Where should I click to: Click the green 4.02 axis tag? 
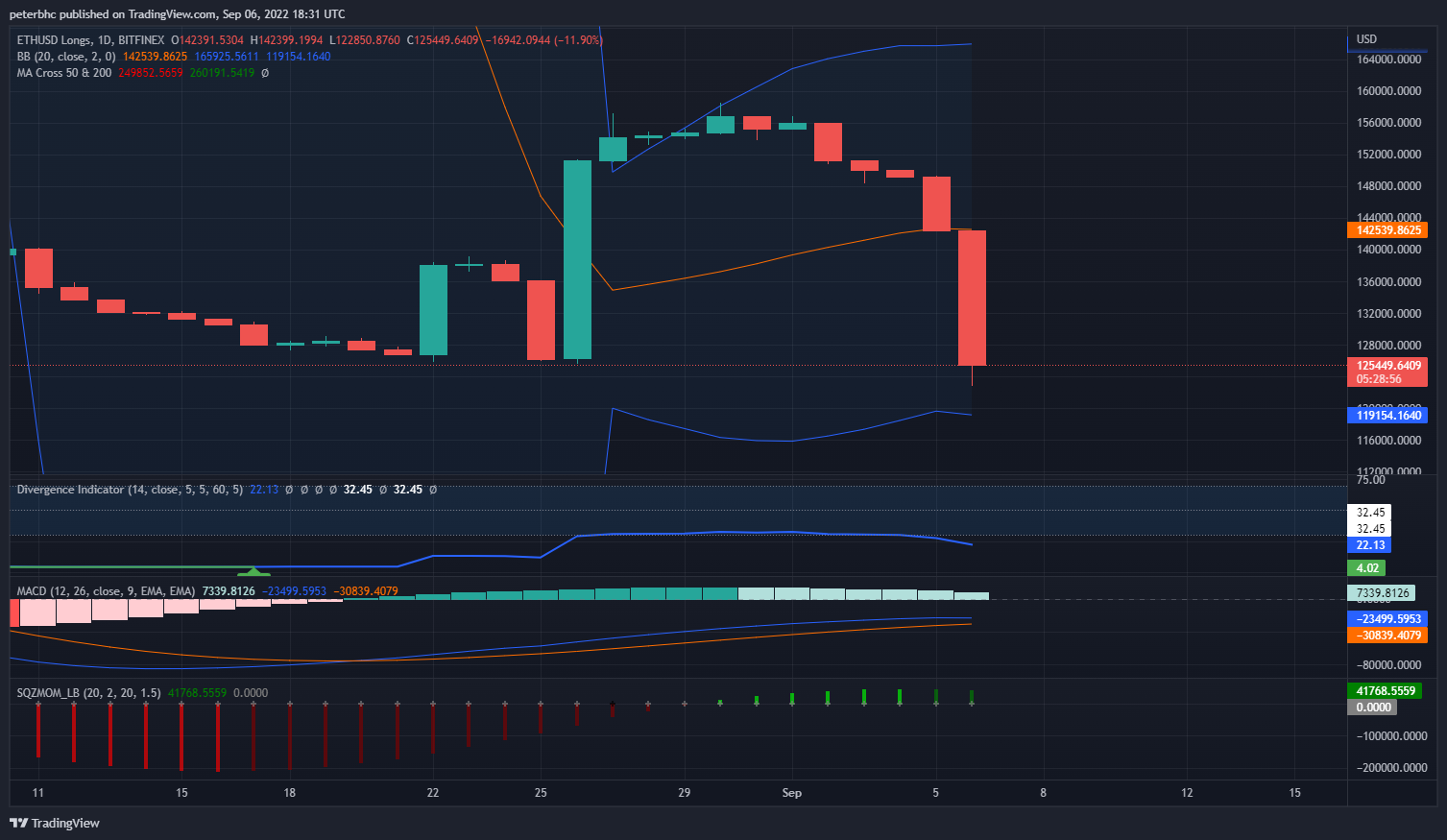point(1367,568)
